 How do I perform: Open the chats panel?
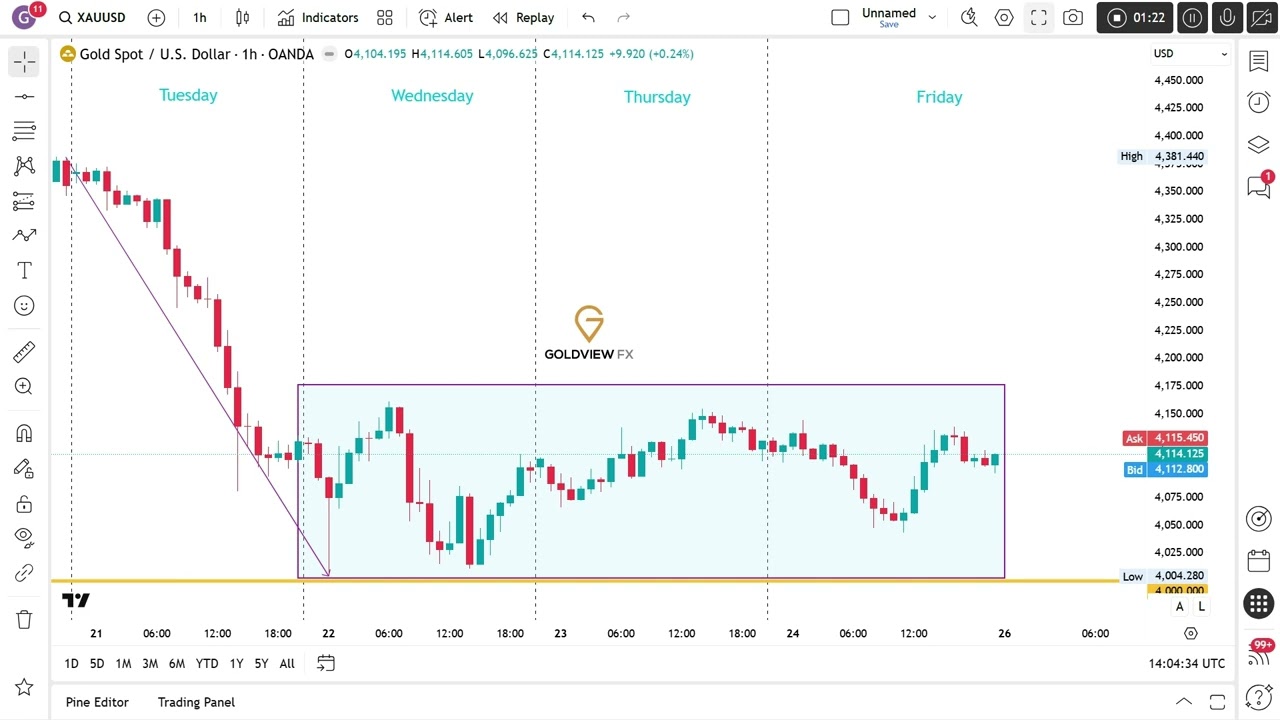1259,187
